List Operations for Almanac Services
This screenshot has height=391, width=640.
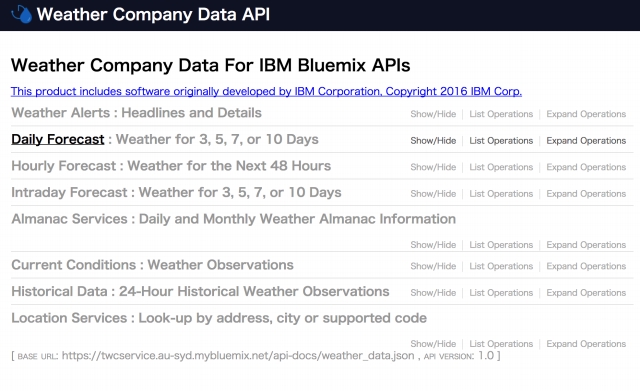[501, 244]
